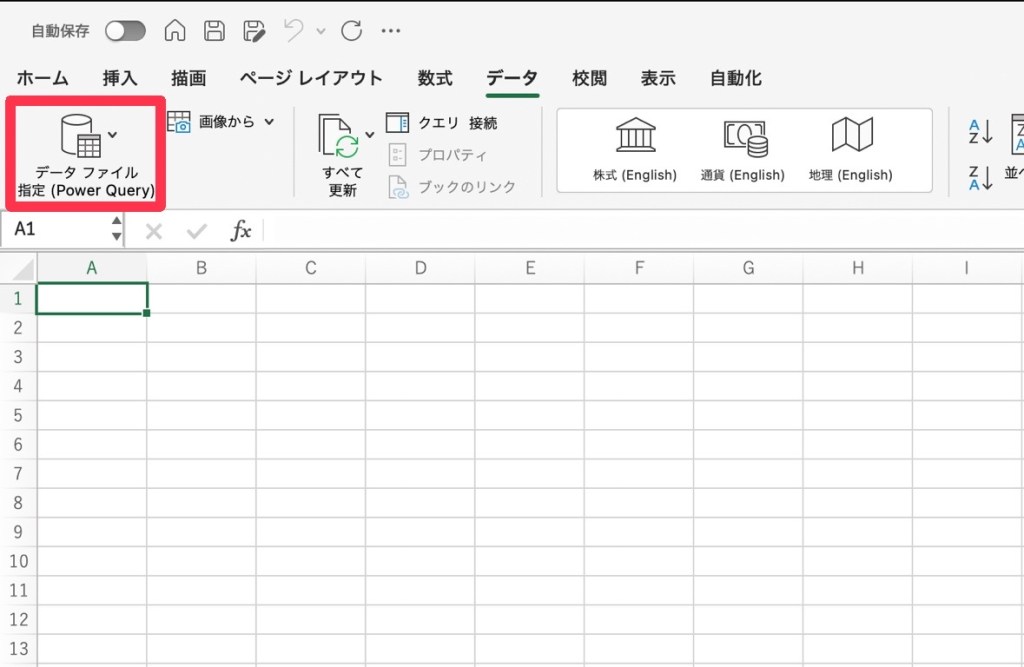Click the Undo arrow icon
This screenshot has height=667, width=1024.
pyautogui.click(x=293, y=31)
